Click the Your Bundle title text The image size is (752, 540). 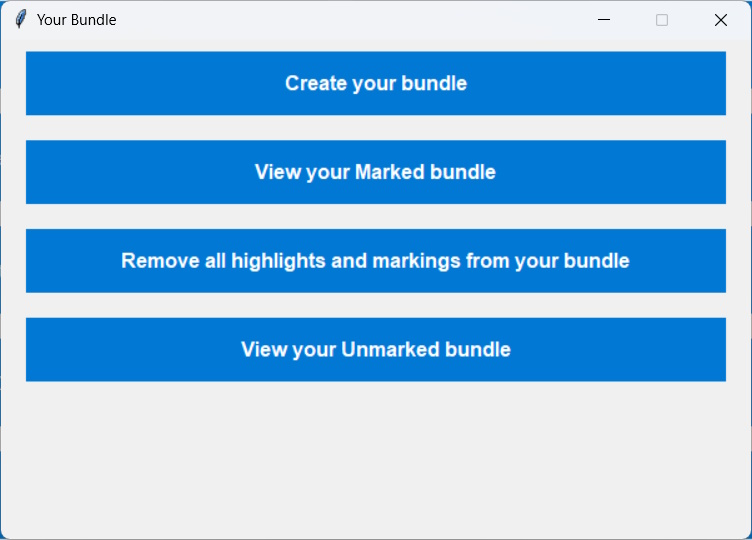[x=77, y=20]
